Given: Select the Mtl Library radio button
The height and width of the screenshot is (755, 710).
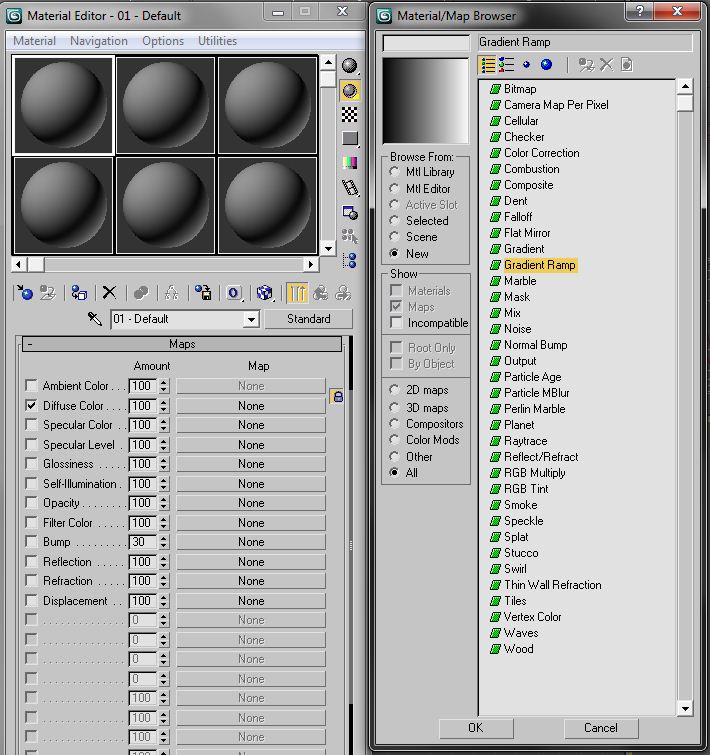Looking at the screenshot, I should pos(395,172).
